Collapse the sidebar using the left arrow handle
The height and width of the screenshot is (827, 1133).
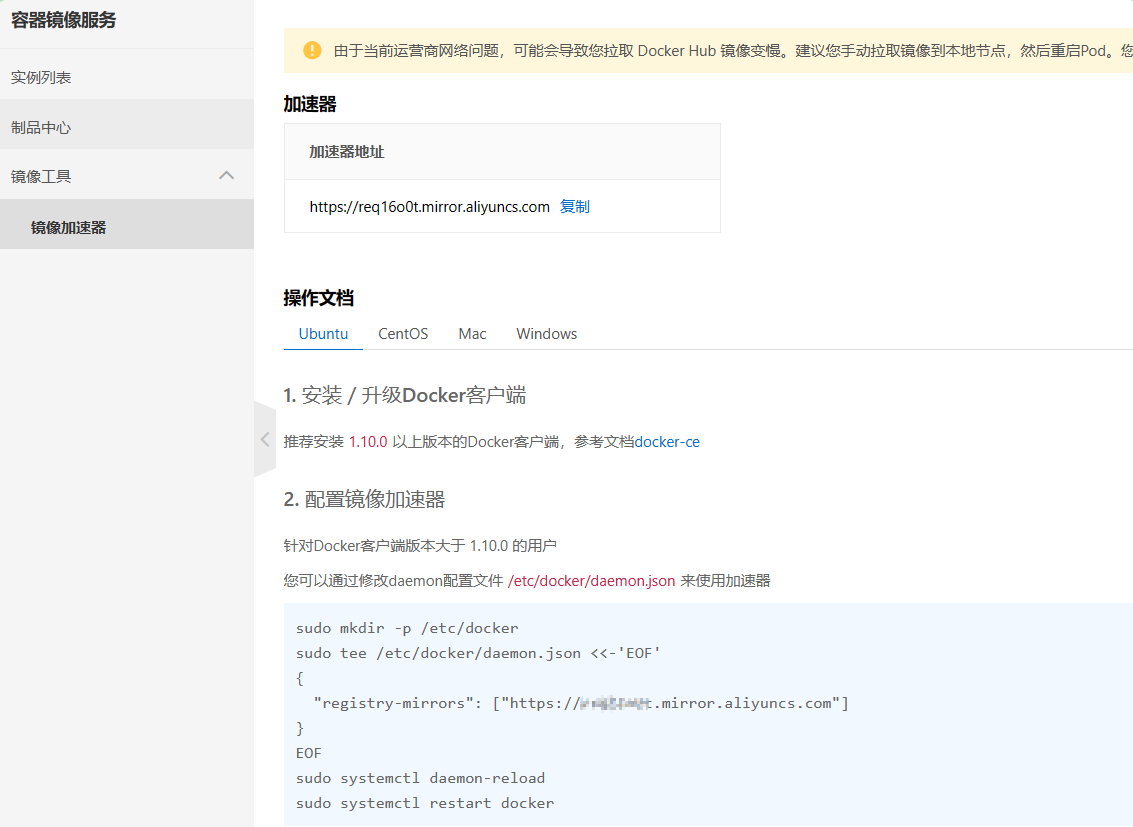point(264,439)
